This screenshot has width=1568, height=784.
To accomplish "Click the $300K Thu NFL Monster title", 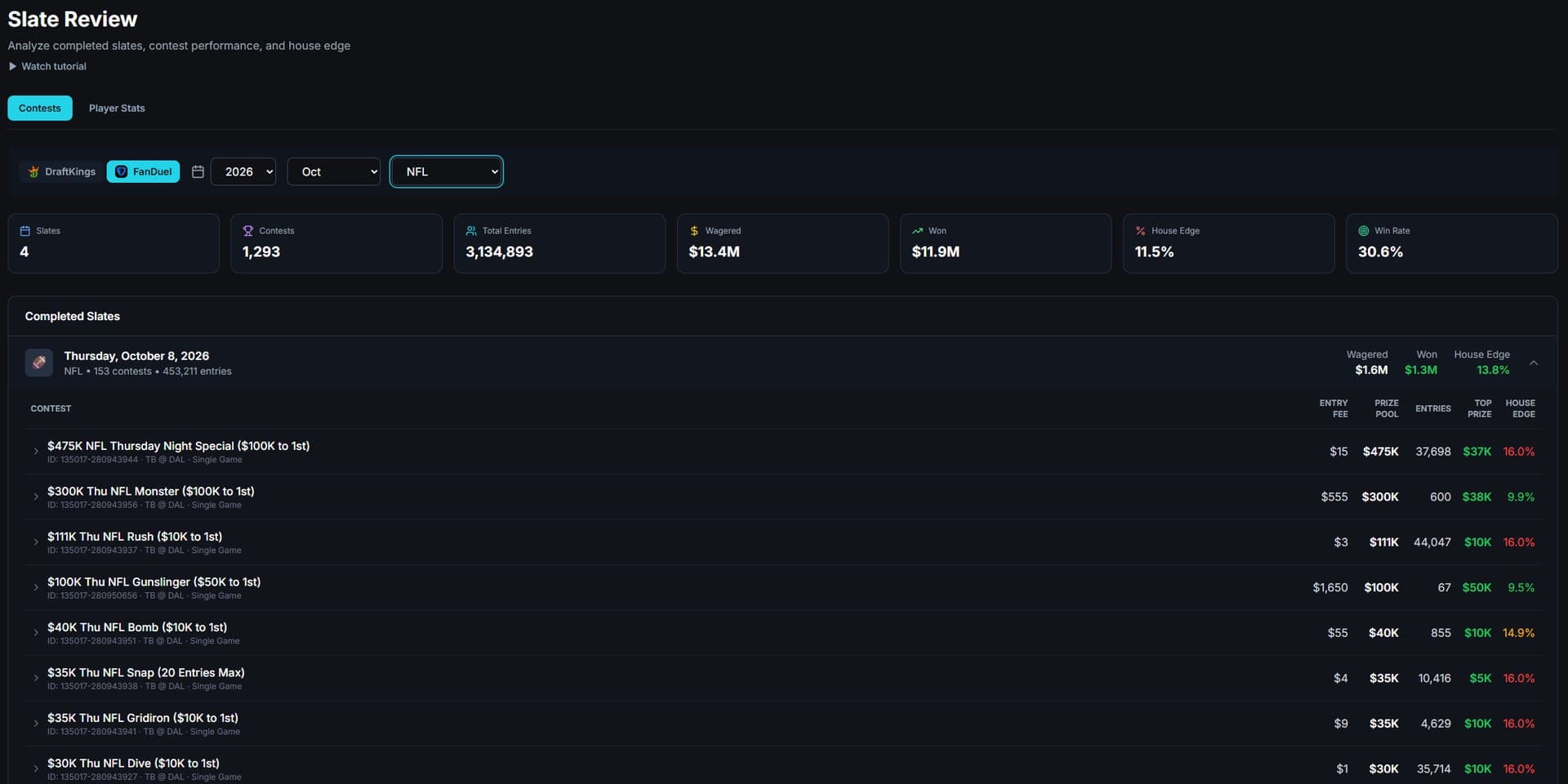I will point(151,491).
